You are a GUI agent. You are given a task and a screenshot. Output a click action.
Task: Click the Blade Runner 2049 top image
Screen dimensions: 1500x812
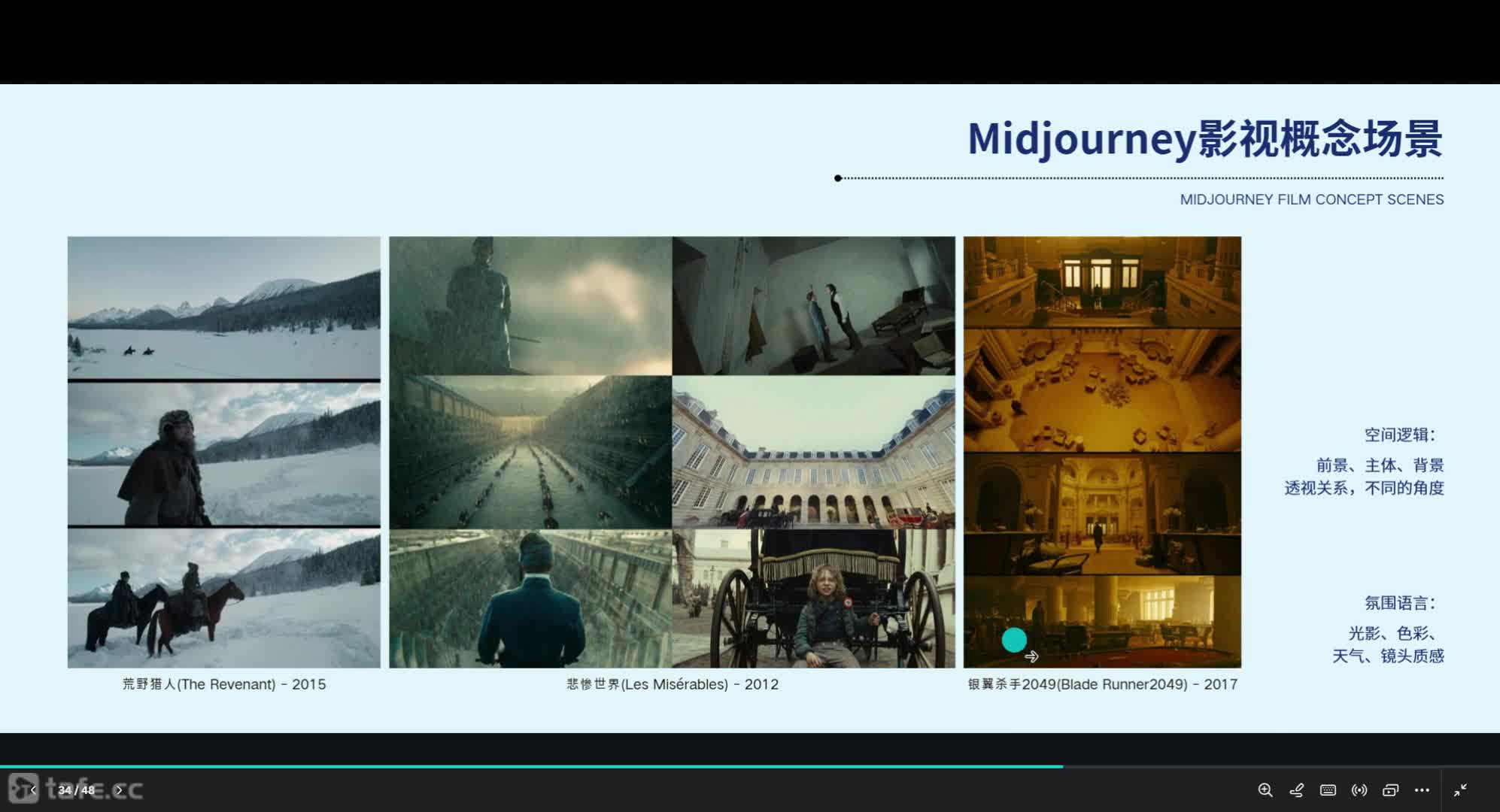[1102, 282]
